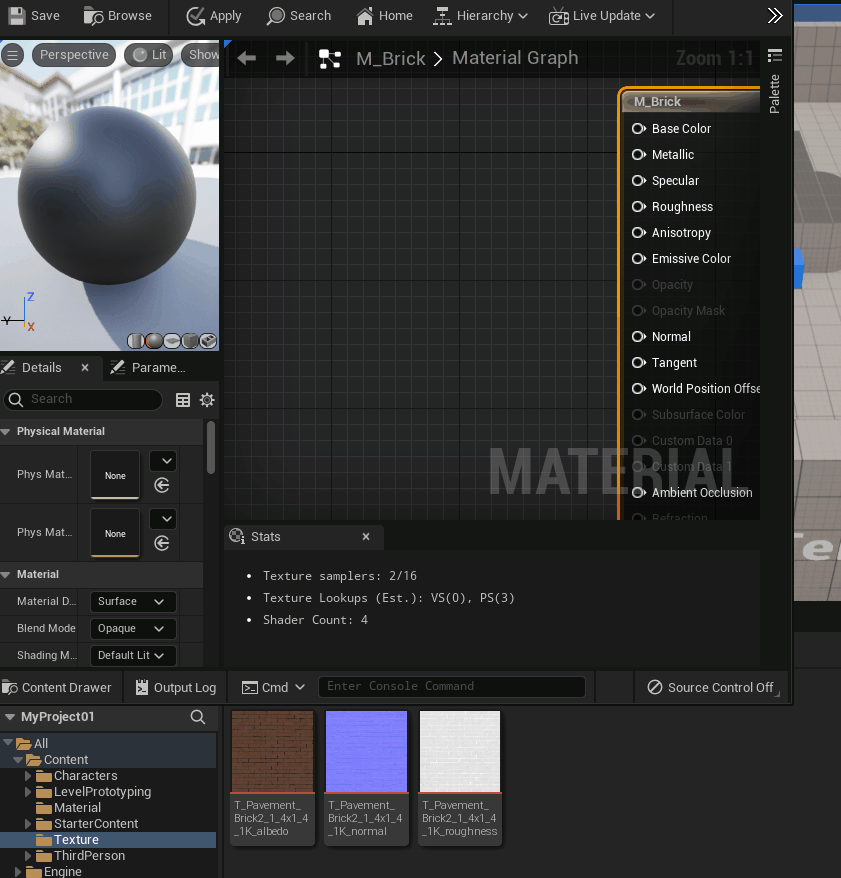Viewport: 841px width, 878px height.
Task: Open the Output Log
Action: tap(176, 688)
